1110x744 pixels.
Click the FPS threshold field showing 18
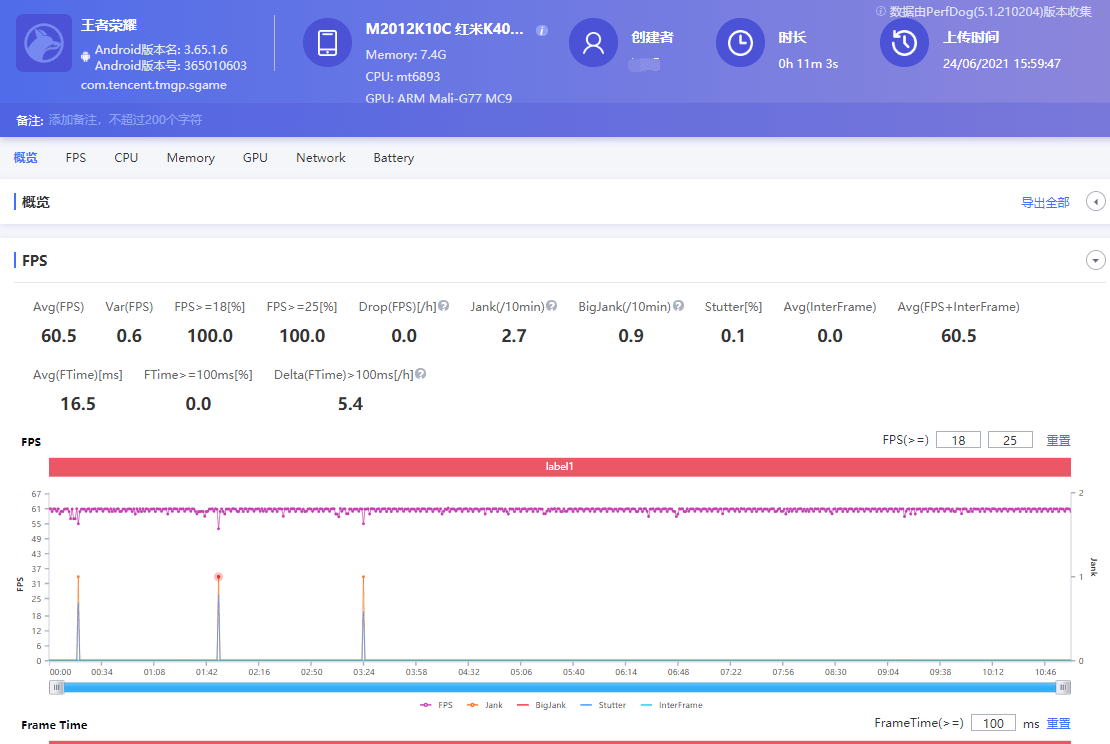click(x=958, y=440)
